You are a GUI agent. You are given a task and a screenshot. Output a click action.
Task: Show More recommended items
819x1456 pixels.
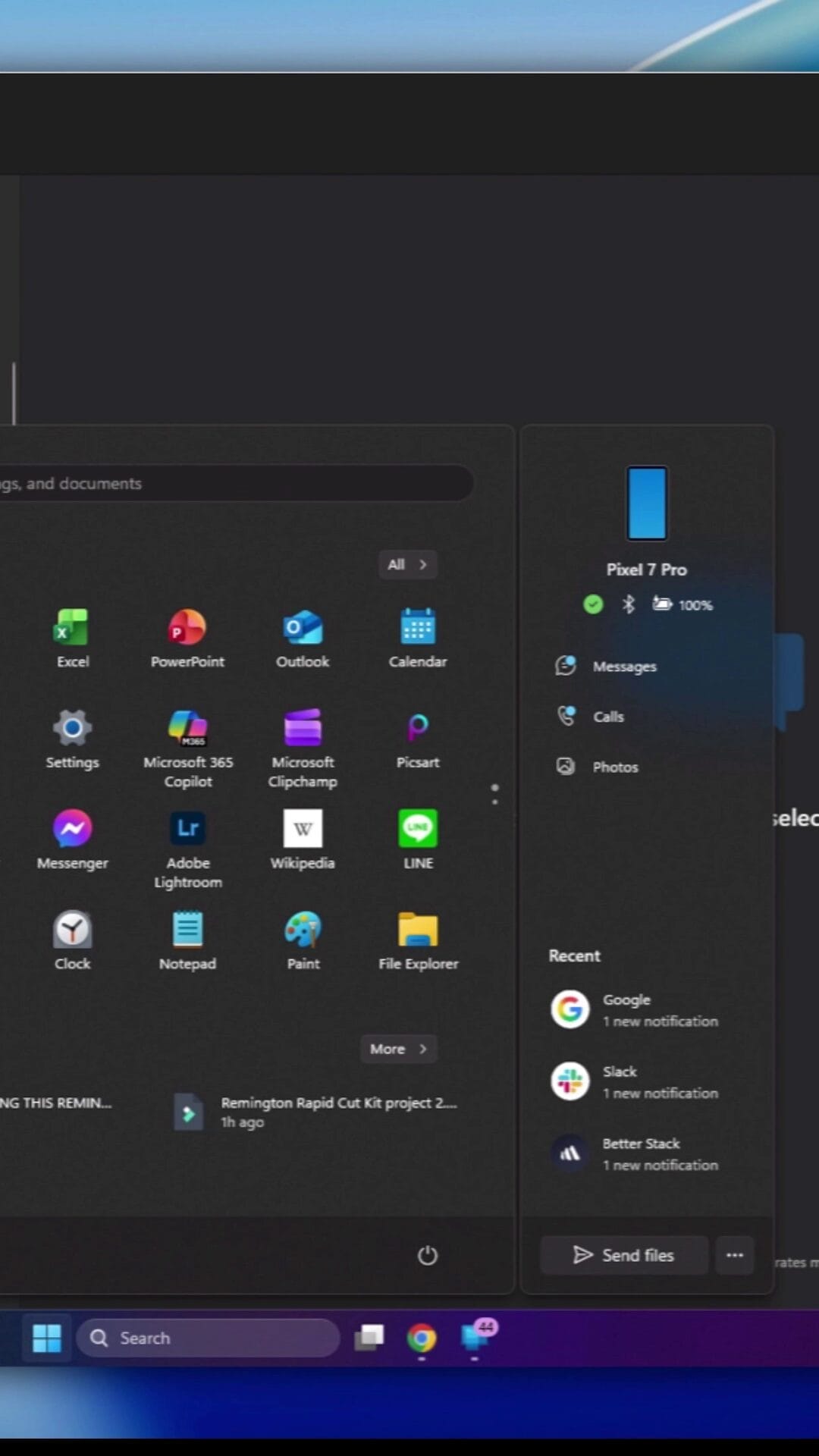tap(399, 1049)
